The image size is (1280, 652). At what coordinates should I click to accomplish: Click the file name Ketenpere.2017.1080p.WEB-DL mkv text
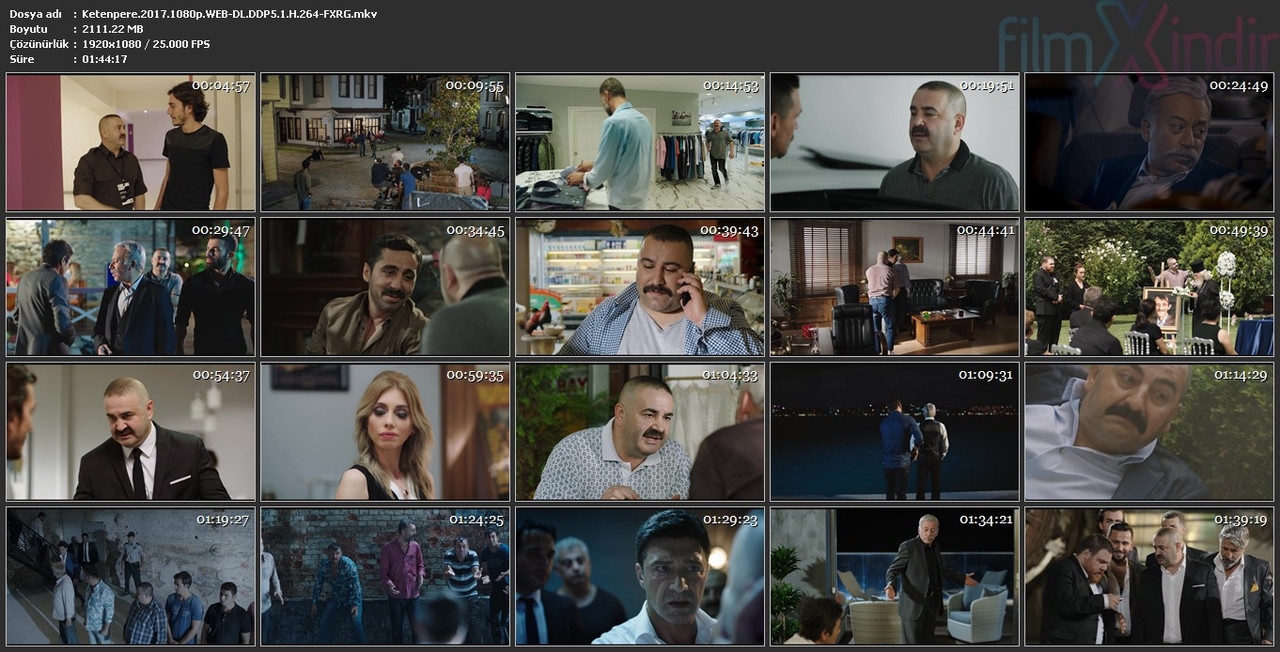click(229, 14)
